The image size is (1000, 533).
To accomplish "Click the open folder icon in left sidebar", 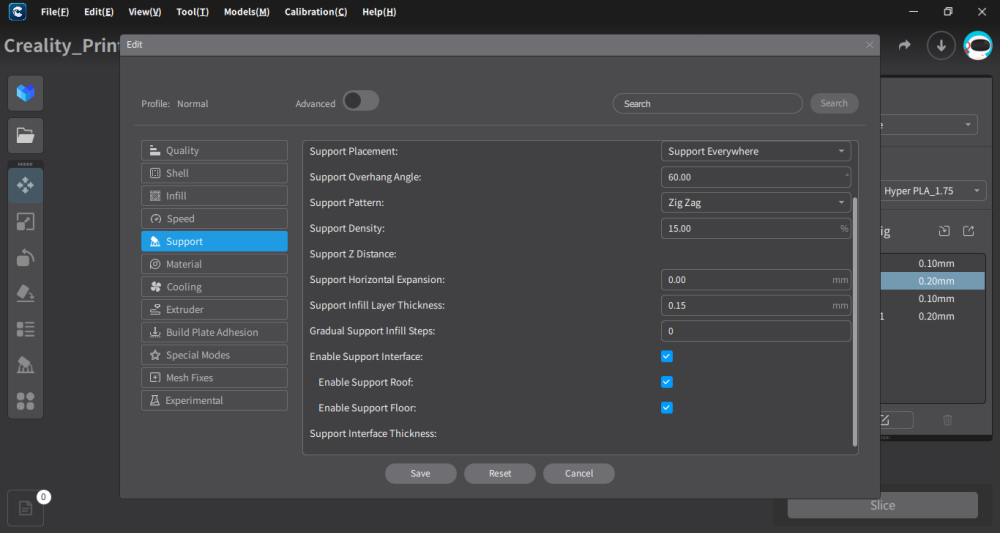I will coord(26,135).
